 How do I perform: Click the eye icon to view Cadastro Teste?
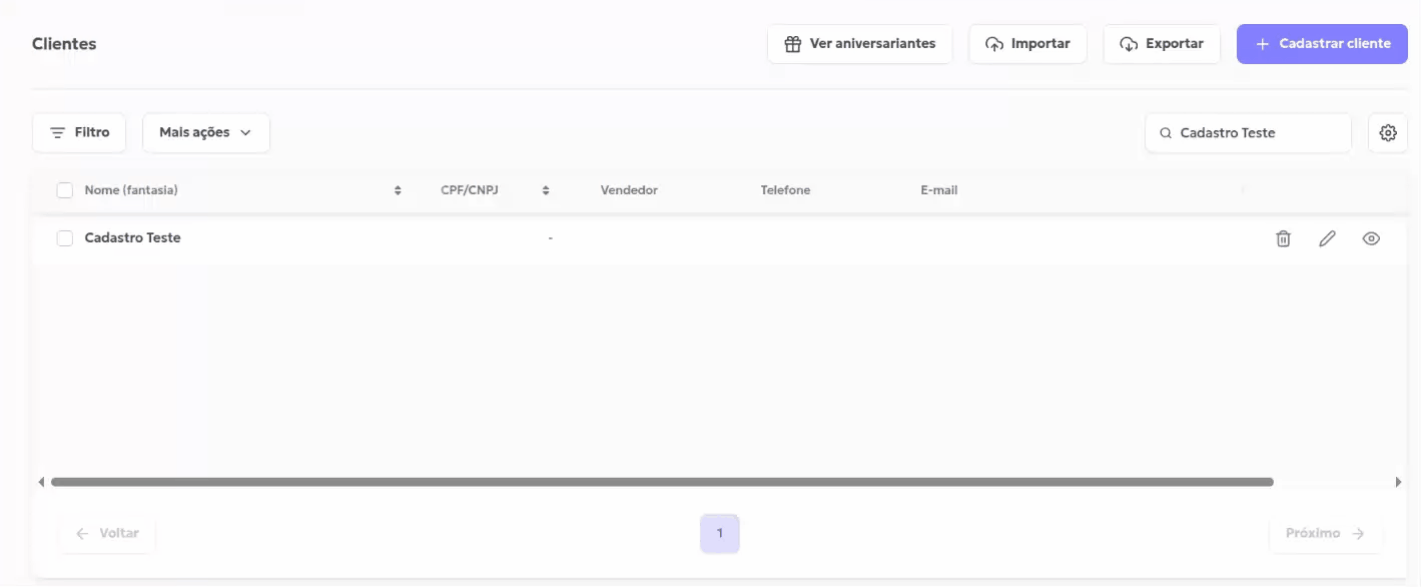coord(1371,238)
